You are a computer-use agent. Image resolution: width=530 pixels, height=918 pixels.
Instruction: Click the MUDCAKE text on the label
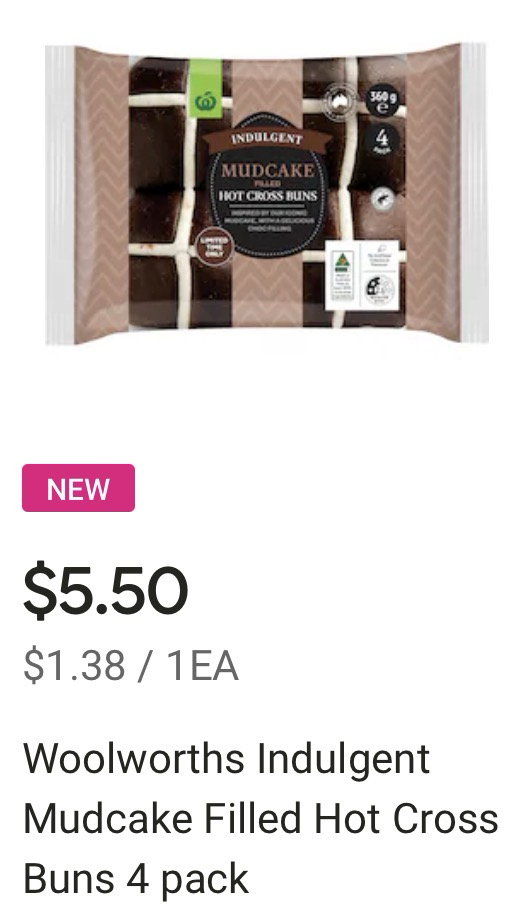point(267,170)
